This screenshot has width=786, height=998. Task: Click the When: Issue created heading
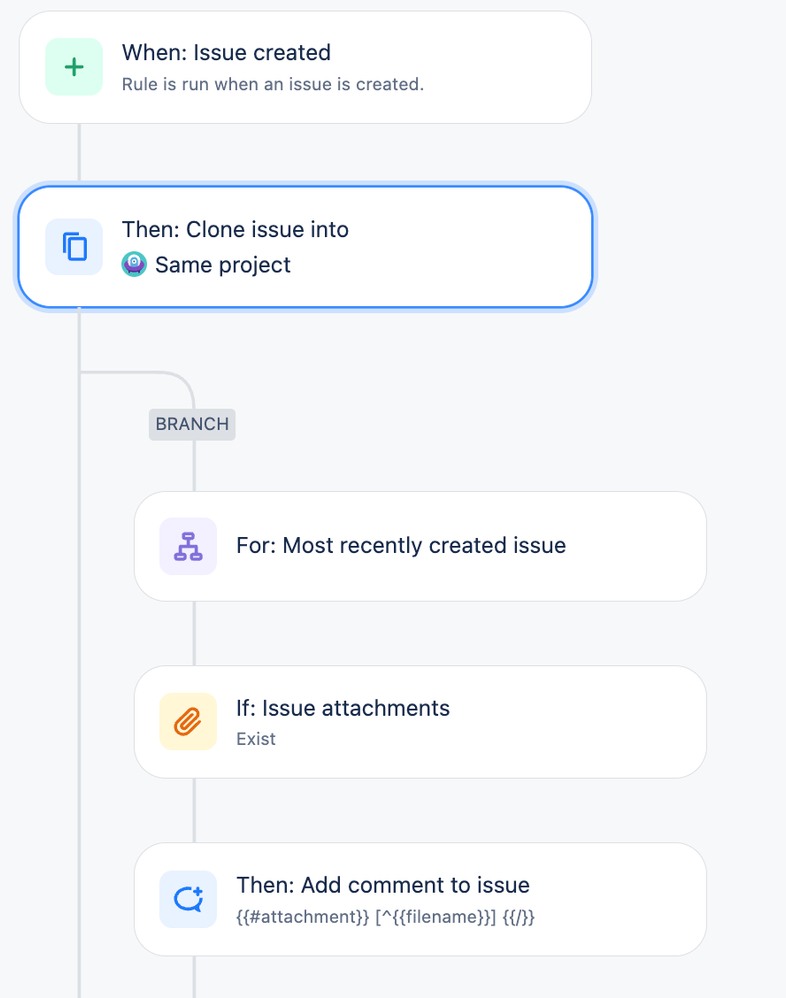point(226,52)
